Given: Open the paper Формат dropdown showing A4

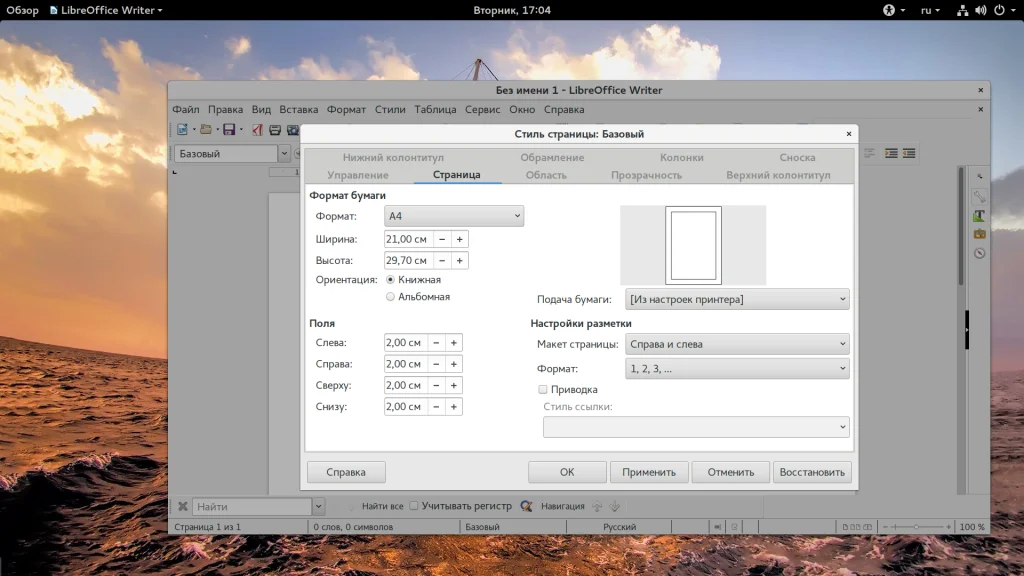Looking at the screenshot, I should pos(454,216).
